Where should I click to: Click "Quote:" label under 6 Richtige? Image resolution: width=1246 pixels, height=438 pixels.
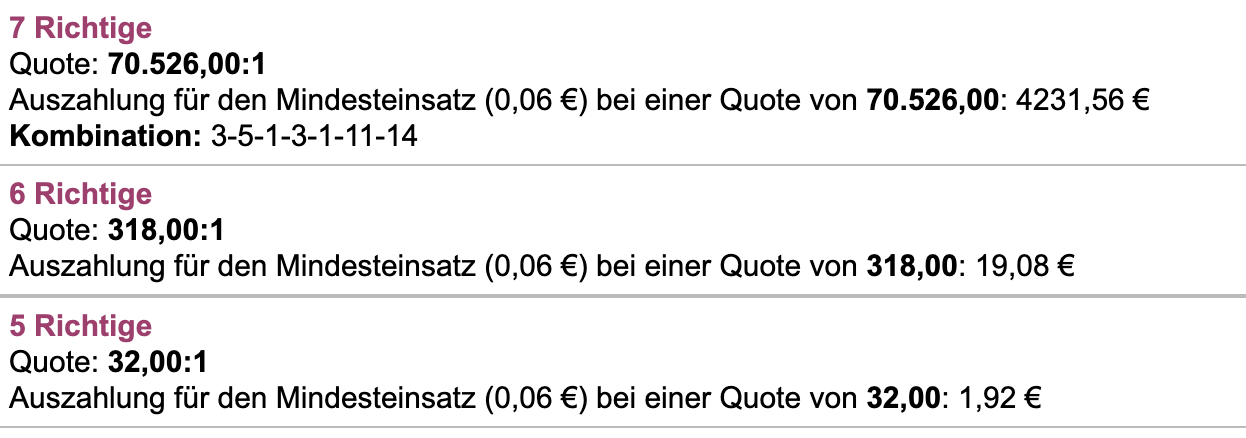pyautogui.click(x=54, y=231)
